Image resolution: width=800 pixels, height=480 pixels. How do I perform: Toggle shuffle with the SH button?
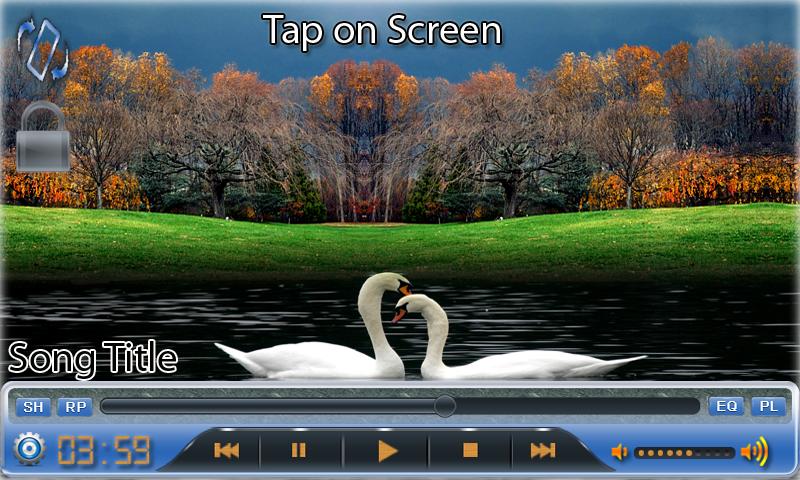[33, 407]
